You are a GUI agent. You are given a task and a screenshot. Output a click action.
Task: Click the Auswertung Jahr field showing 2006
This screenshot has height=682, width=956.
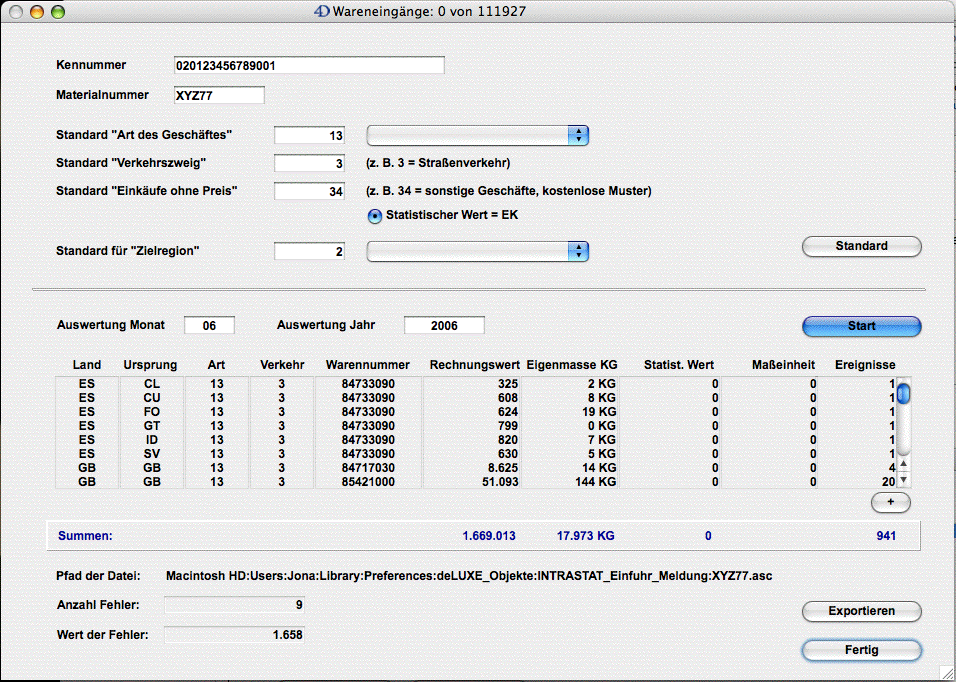pyautogui.click(x=443, y=325)
